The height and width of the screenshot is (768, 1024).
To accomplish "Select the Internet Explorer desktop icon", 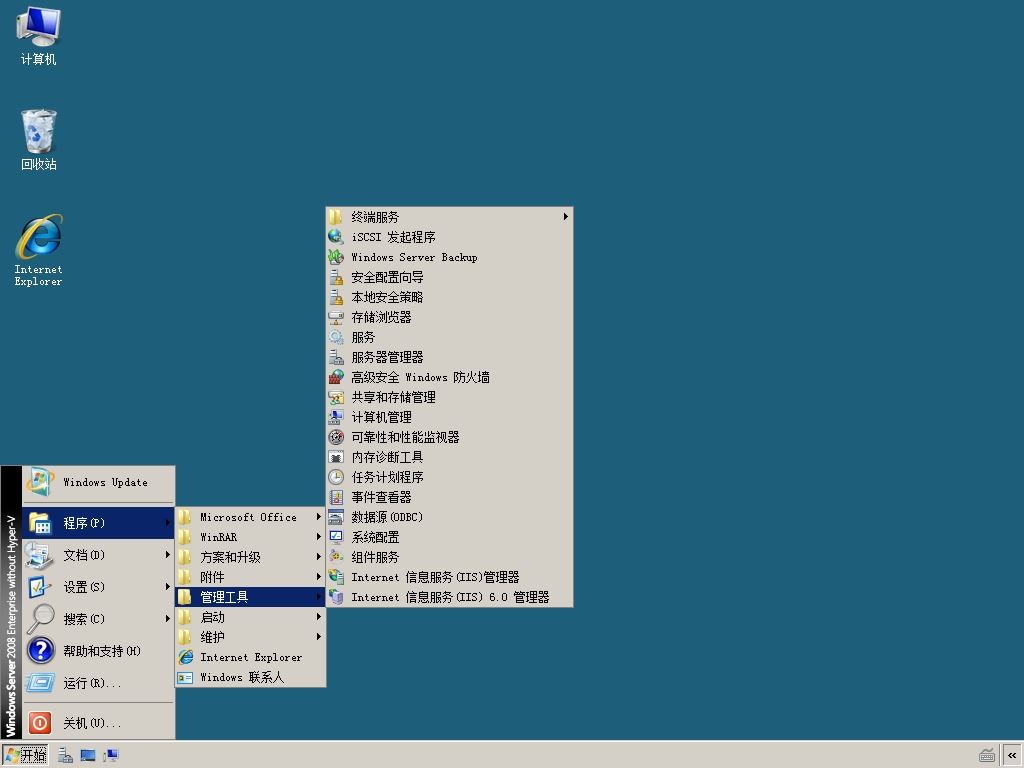I will (x=39, y=250).
